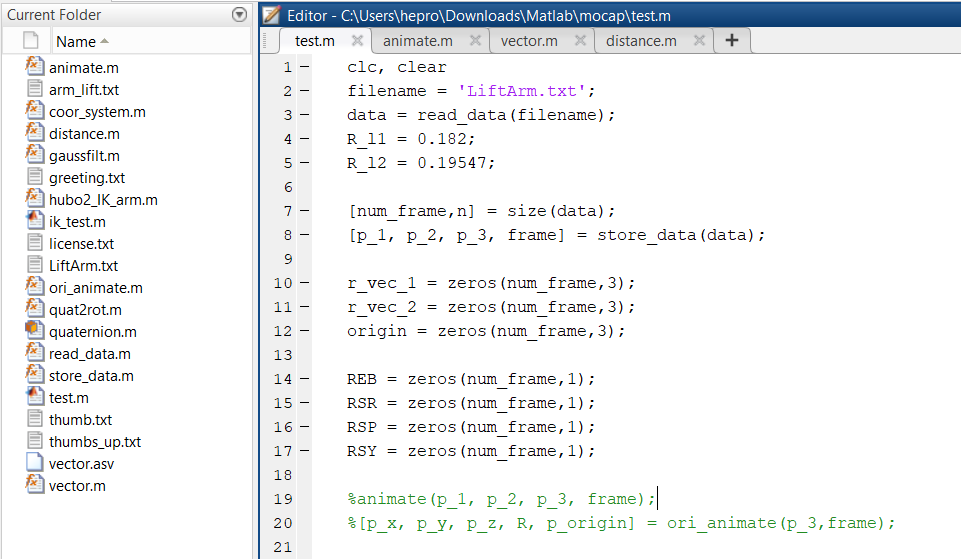Select file name quaternion.m in list
The image size is (961, 559).
pyautogui.click(x=93, y=332)
